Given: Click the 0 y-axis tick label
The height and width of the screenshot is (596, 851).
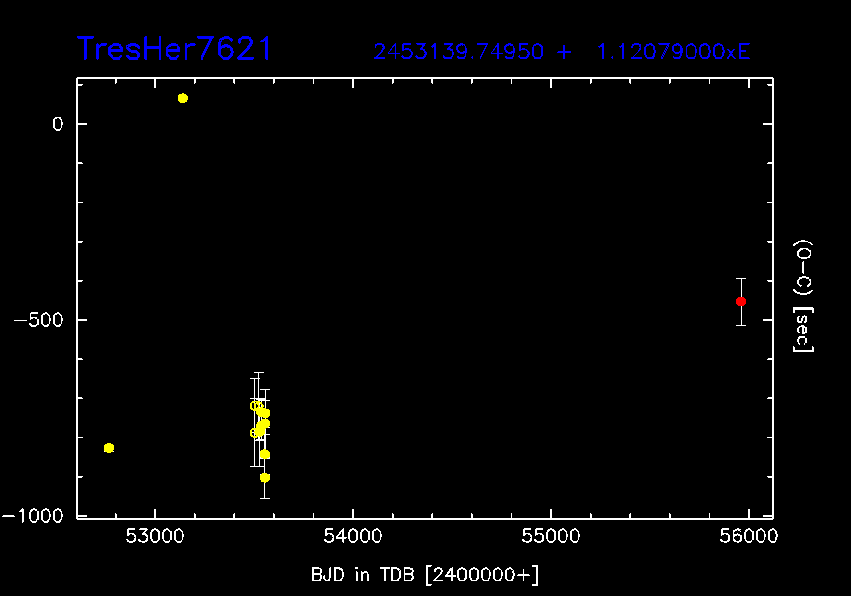Looking at the screenshot, I should tap(57, 124).
